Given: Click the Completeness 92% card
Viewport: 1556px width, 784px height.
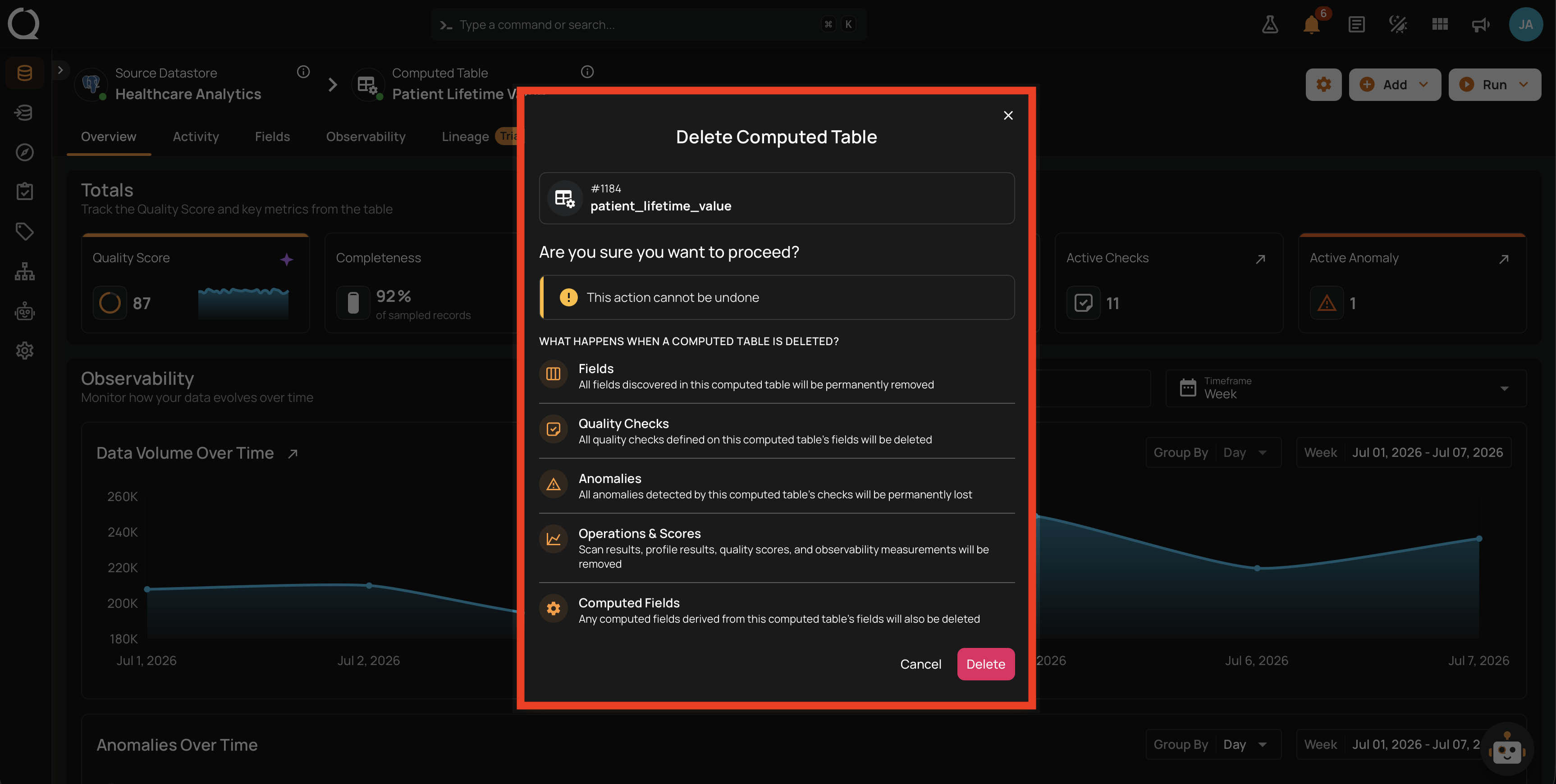Looking at the screenshot, I should 423,283.
